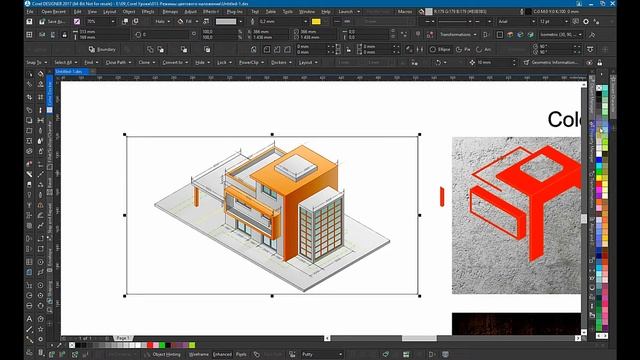Click the Fill bucket icon
Image resolution: width=640 pixels, height=360 pixels.
coord(180,21)
